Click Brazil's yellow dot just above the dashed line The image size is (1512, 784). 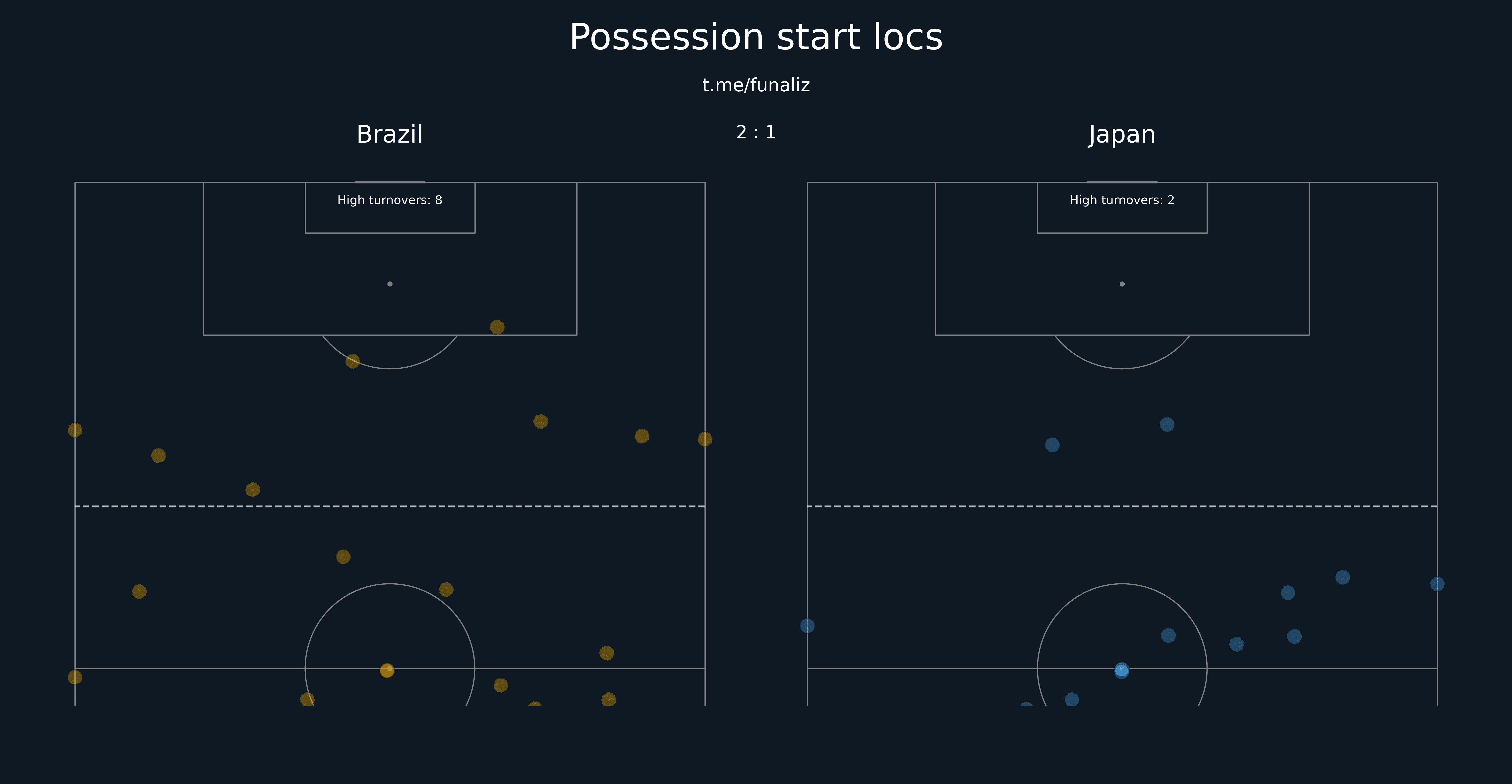(252, 489)
